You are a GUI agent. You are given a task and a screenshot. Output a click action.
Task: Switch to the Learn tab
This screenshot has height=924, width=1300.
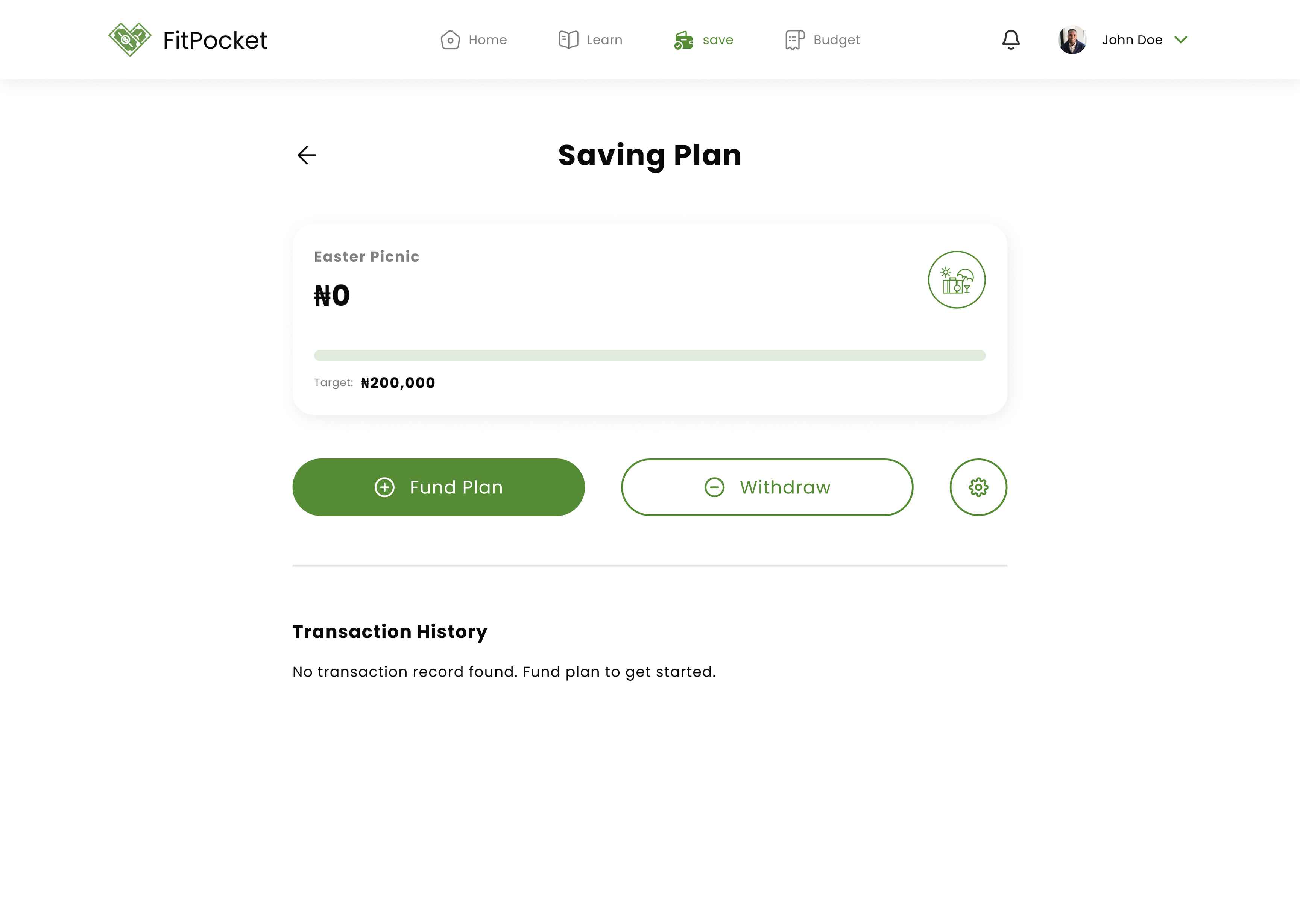click(591, 40)
